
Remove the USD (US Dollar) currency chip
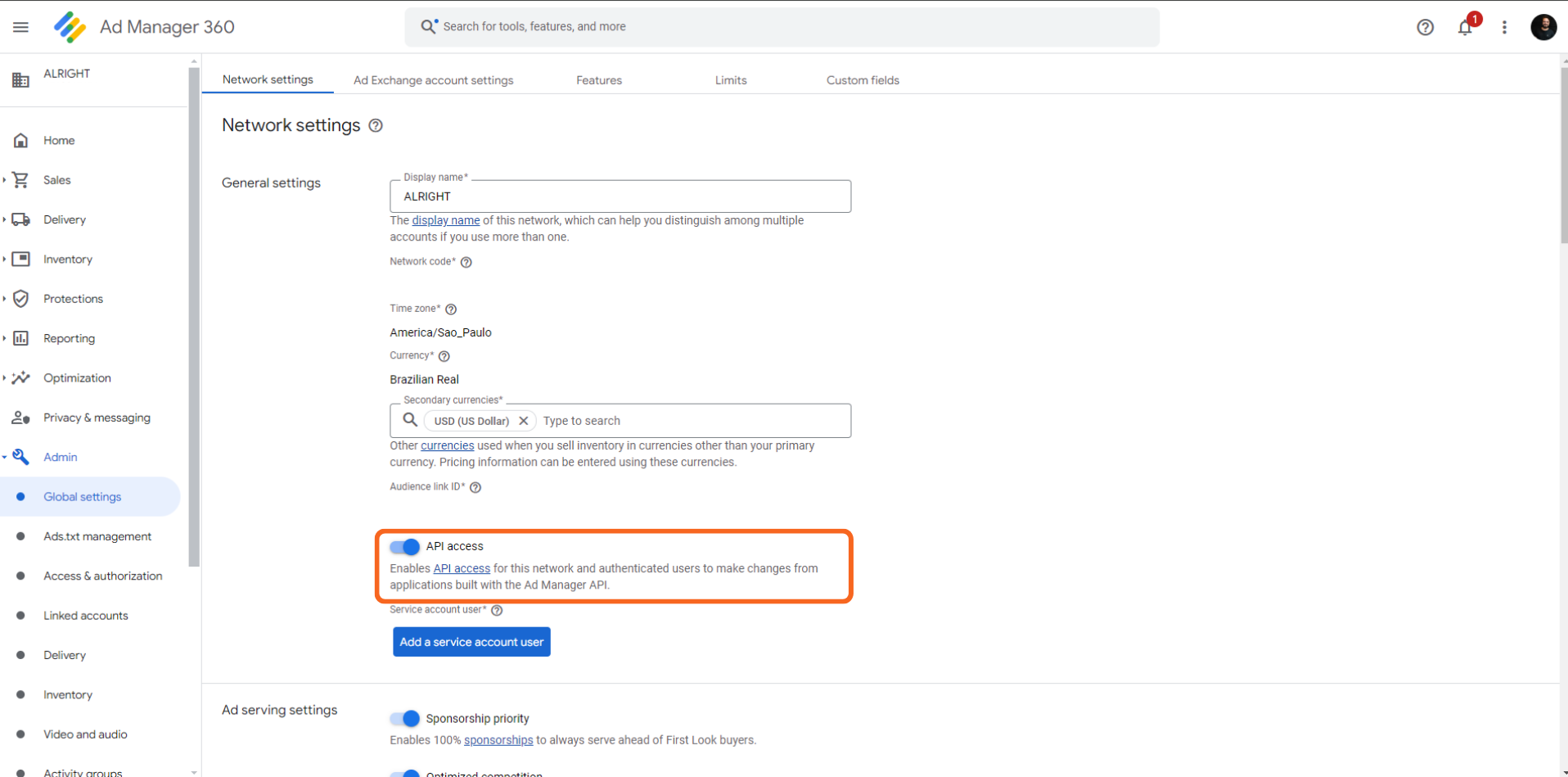(524, 421)
